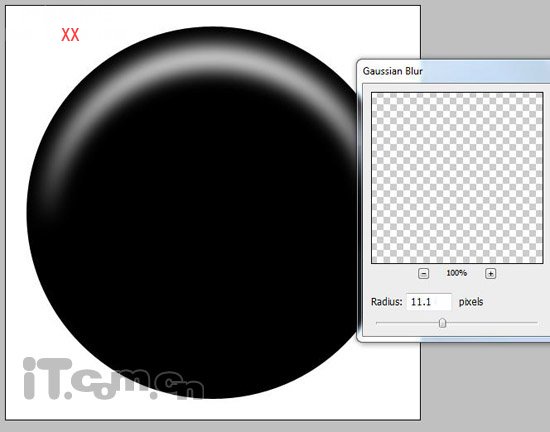The image size is (550, 432).
Task: Click the "pixels" unit label
Action: pyautogui.click(x=471, y=302)
